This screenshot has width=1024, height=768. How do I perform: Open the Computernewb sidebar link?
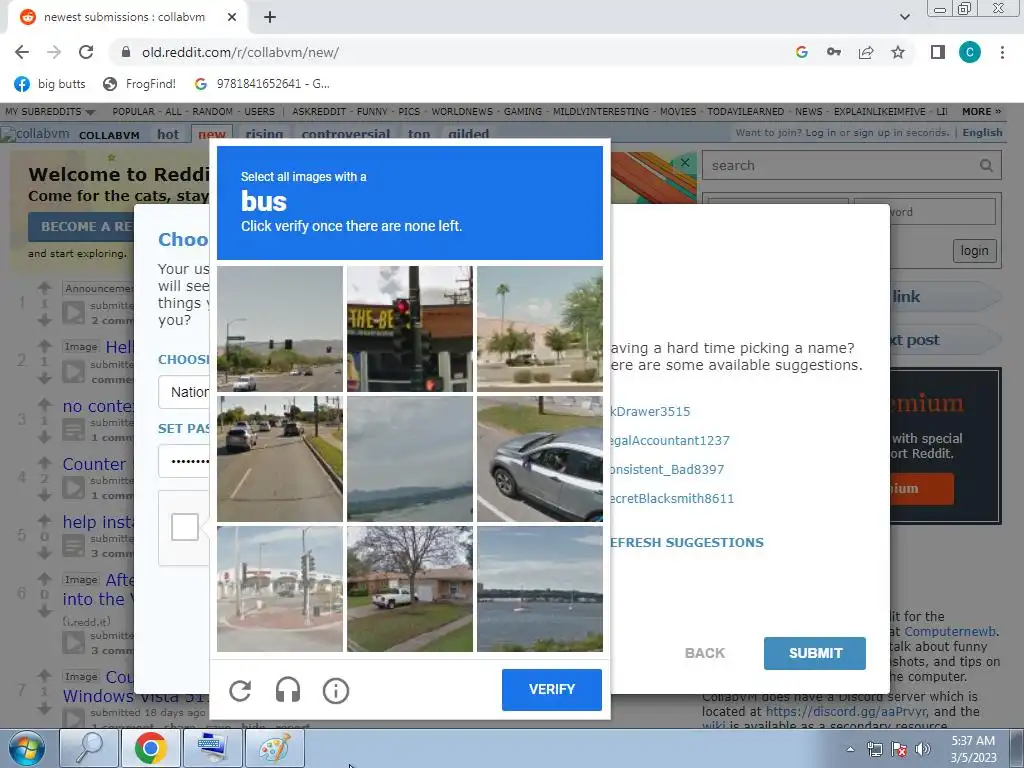point(950,632)
